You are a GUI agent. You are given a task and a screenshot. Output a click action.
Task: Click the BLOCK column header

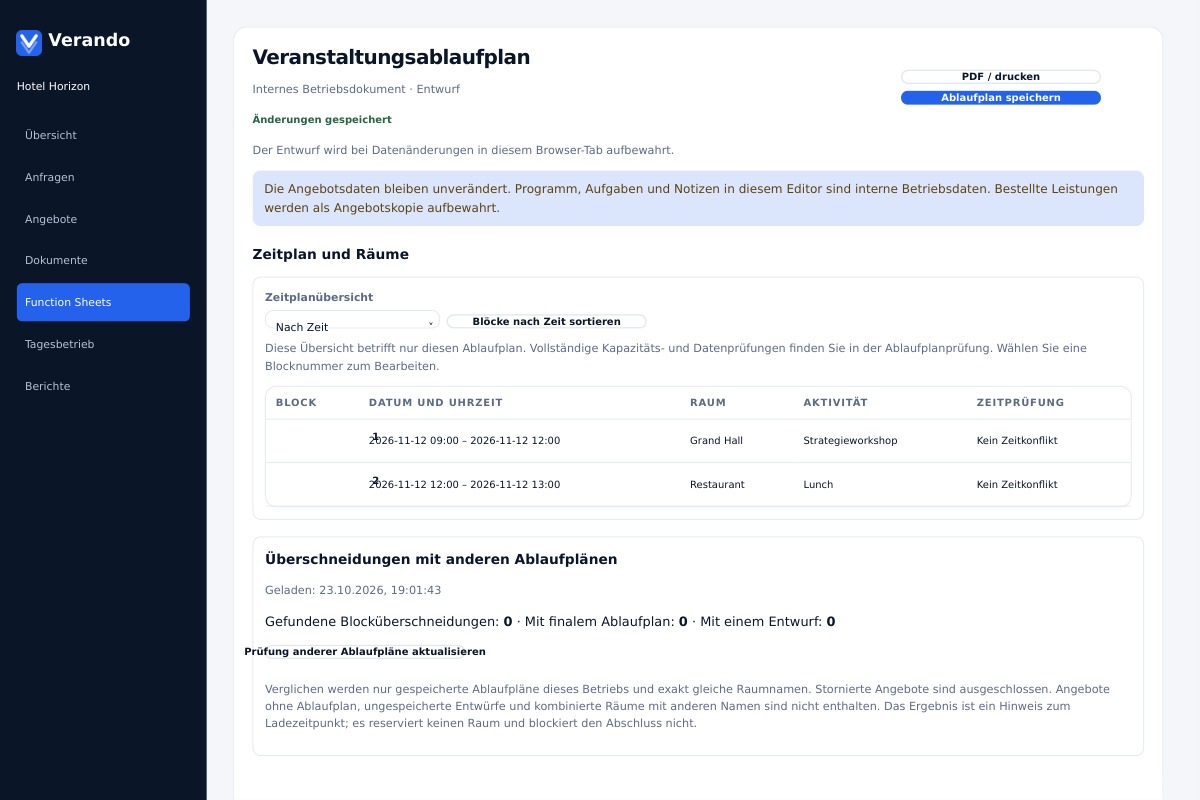(296, 403)
